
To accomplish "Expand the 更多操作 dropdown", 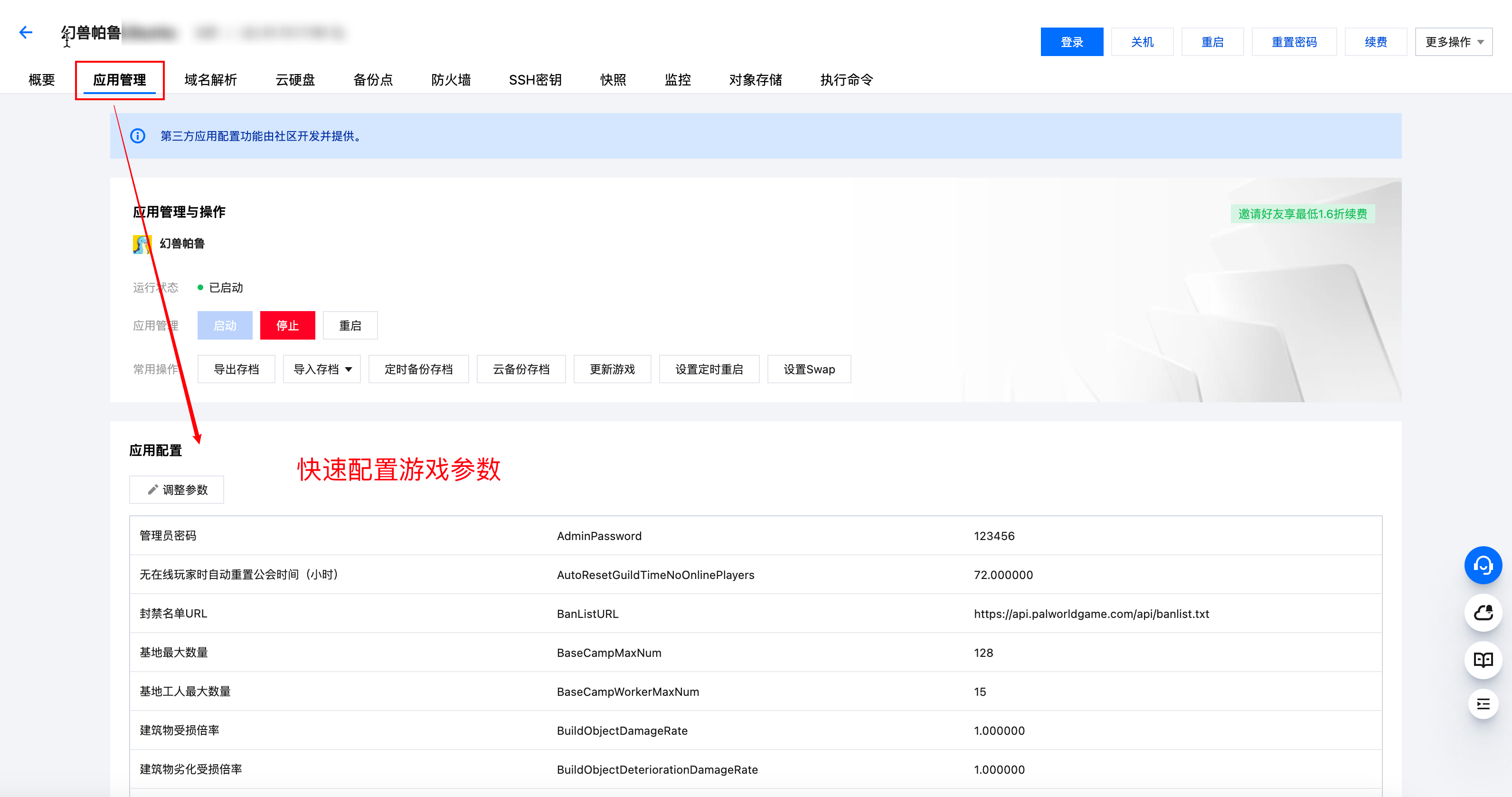I will pyautogui.click(x=1453, y=42).
